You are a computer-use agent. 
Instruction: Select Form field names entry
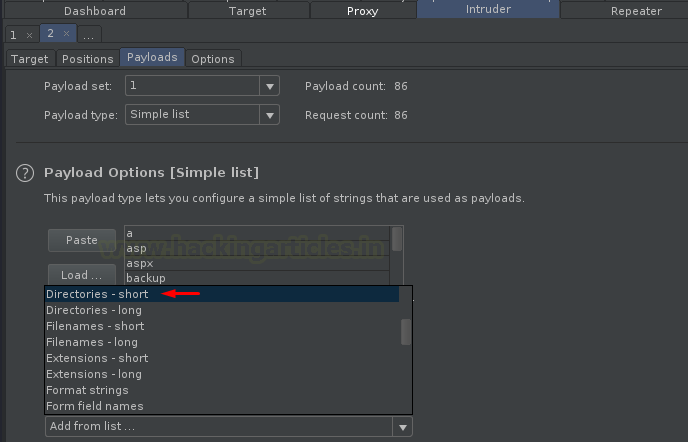[x=95, y=406]
